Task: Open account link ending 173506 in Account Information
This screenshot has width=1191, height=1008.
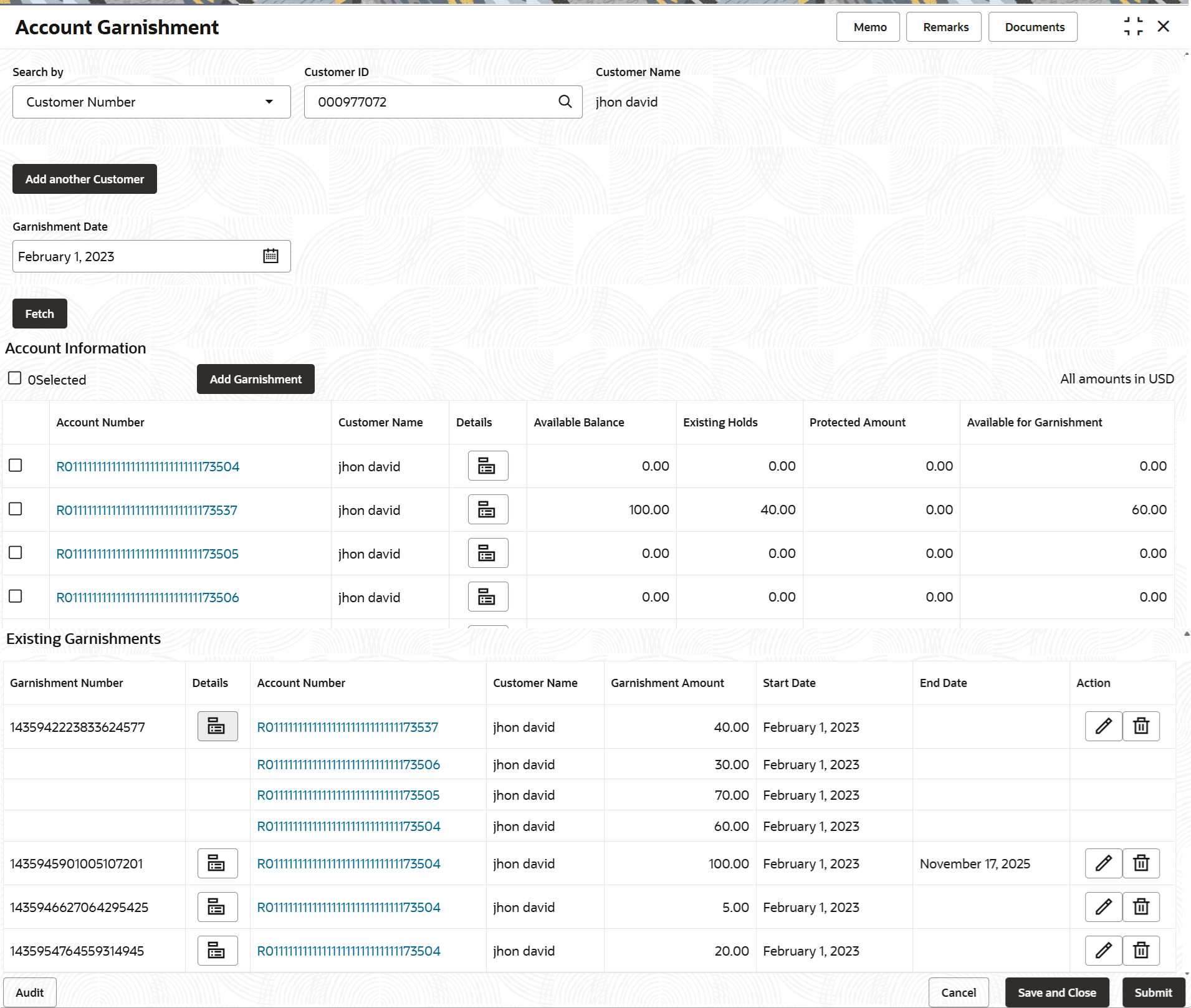Action: point(148,597)
